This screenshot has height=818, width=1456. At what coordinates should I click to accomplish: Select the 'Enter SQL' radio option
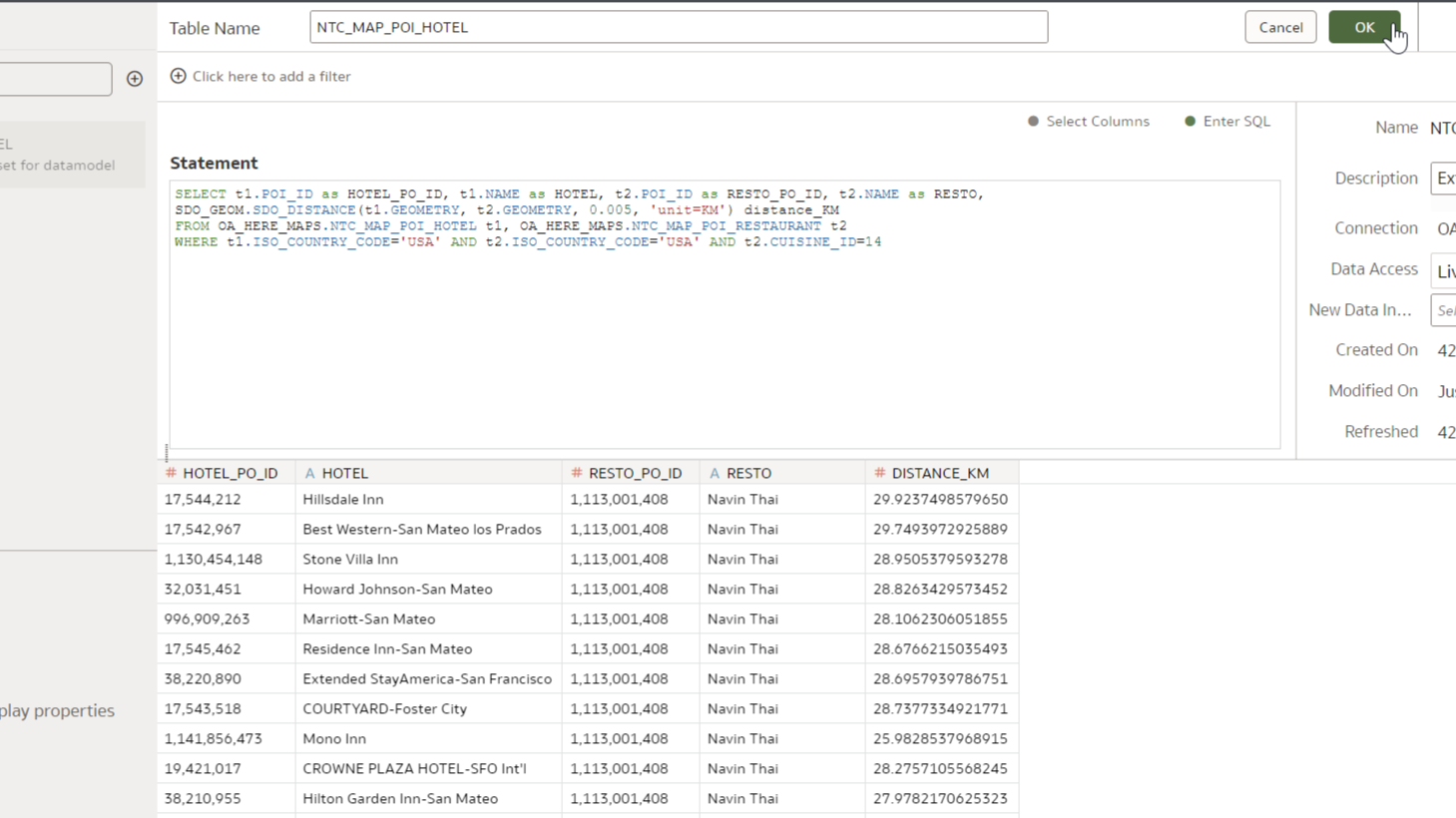coord(1190,122)
